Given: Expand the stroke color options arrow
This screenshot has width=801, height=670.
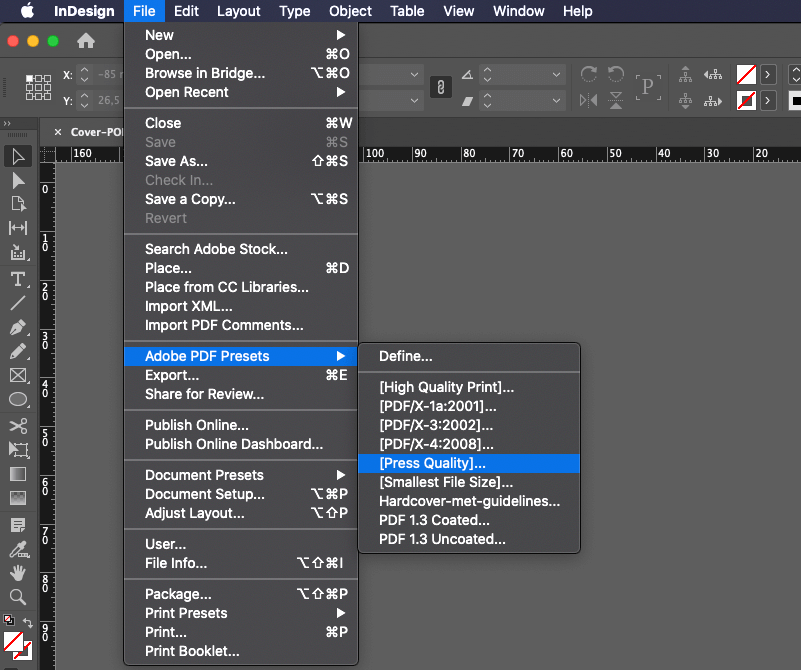Looking at the screenshot, I should [768, 101].
